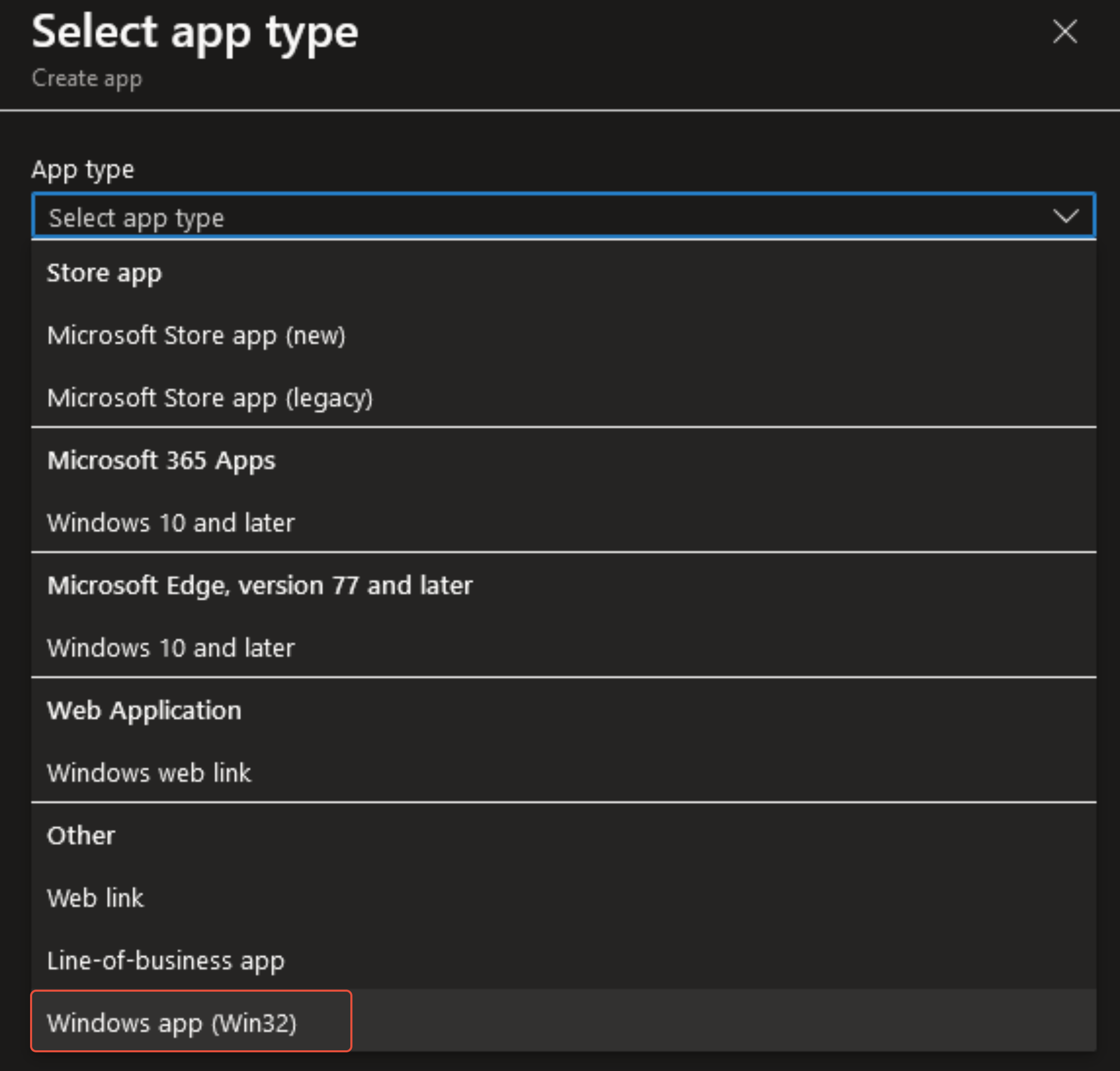
Task: Pick the Windows web link option
Action: 148,773
